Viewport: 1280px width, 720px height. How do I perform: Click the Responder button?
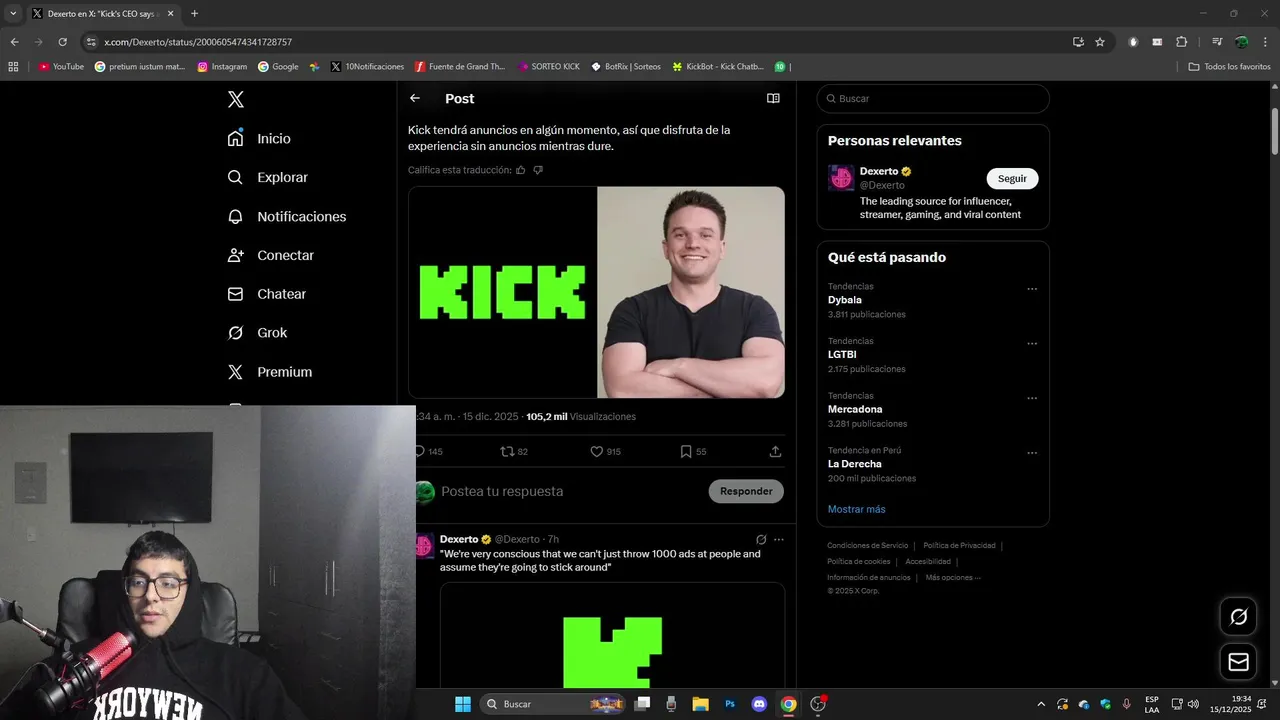(746, 491)
